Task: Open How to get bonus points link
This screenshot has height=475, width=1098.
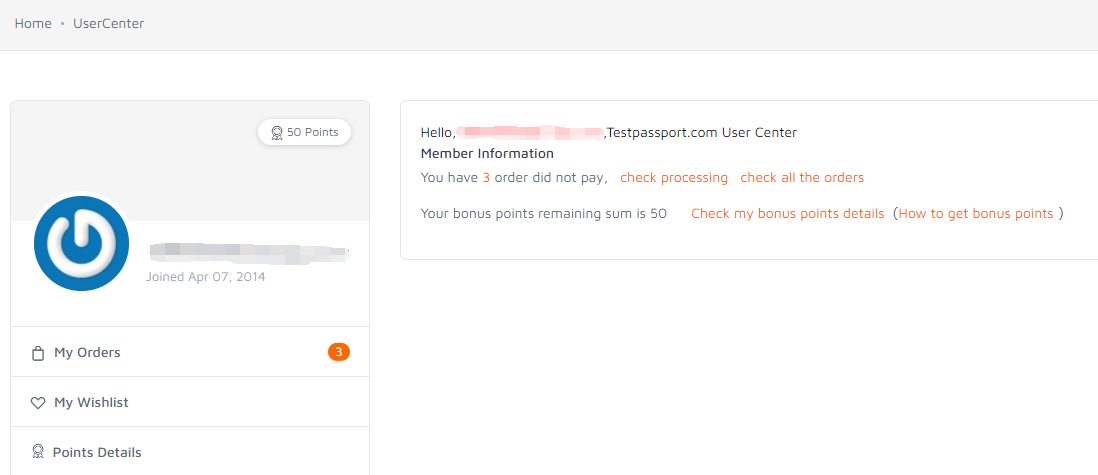Action: [975, 214]
